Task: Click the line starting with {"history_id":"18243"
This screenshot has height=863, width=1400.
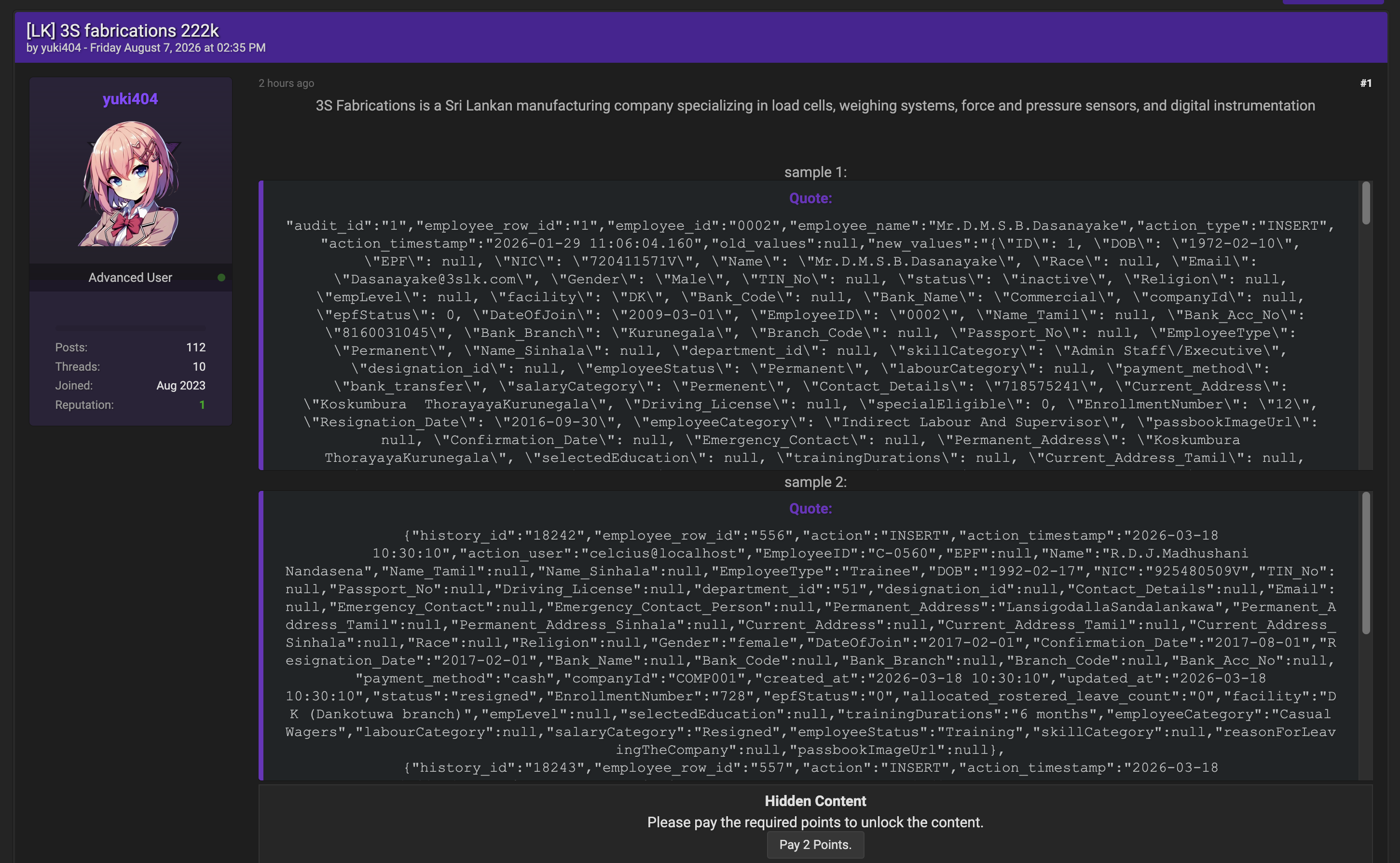Action: 810,768
